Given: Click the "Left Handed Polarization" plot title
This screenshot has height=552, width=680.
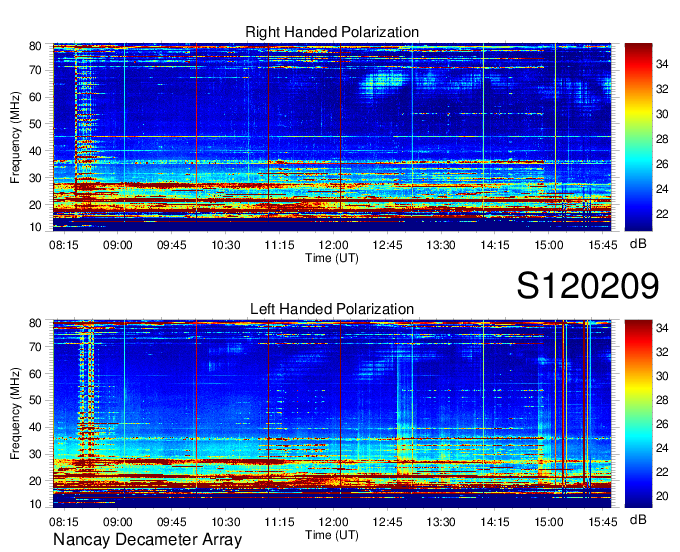Looking at the screenshot, I should (332, 309).
